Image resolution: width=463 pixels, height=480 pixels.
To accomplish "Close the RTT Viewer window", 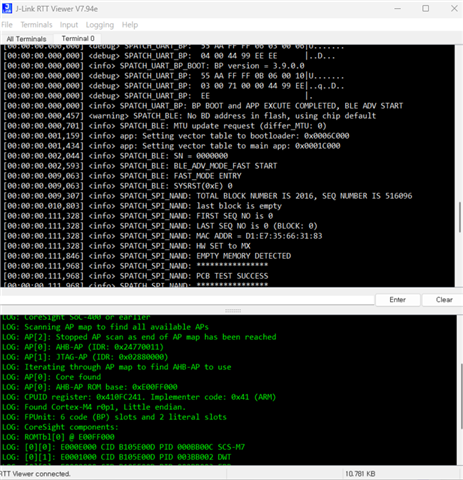I will (454, 8).
